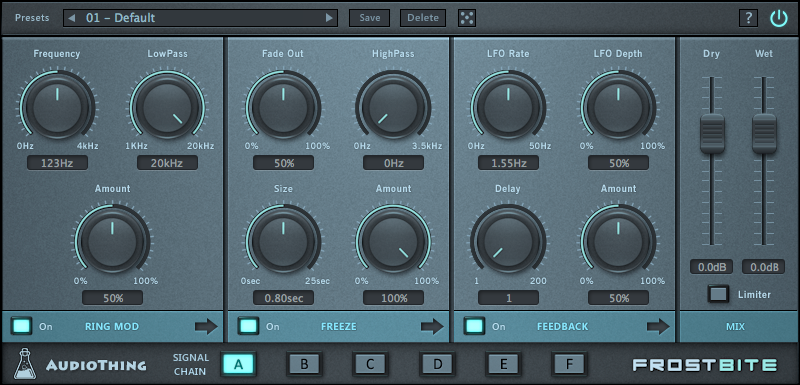
Task: Select signal chain E
Action: (x=503, y=364)
